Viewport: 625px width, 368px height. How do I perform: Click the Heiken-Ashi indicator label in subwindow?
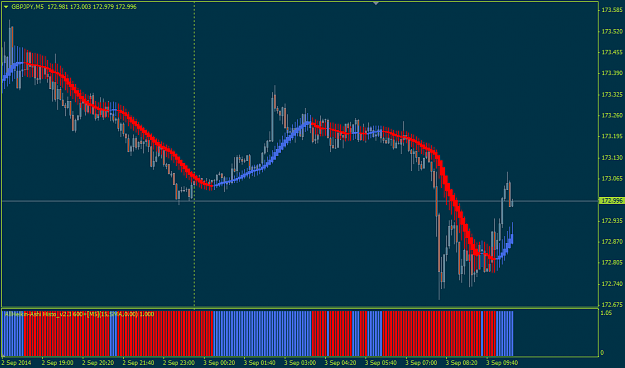(x=79, y=314)
